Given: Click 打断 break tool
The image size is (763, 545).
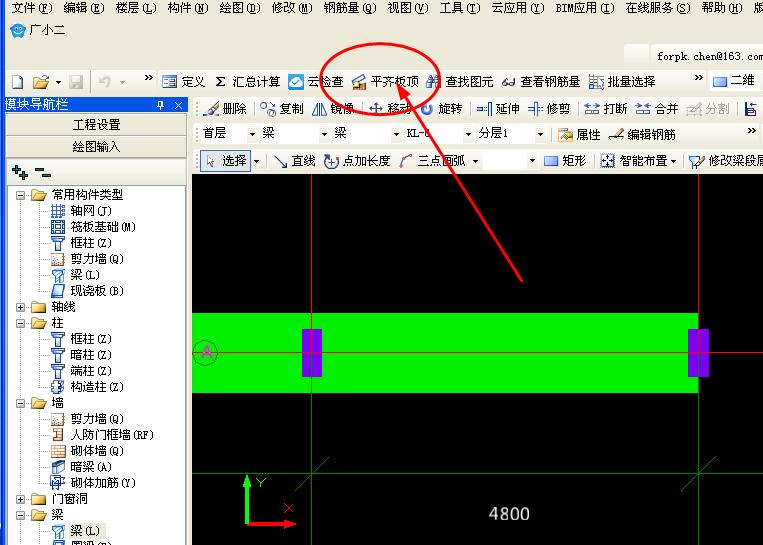Looking at the screenshot, I should coord(606,109).
